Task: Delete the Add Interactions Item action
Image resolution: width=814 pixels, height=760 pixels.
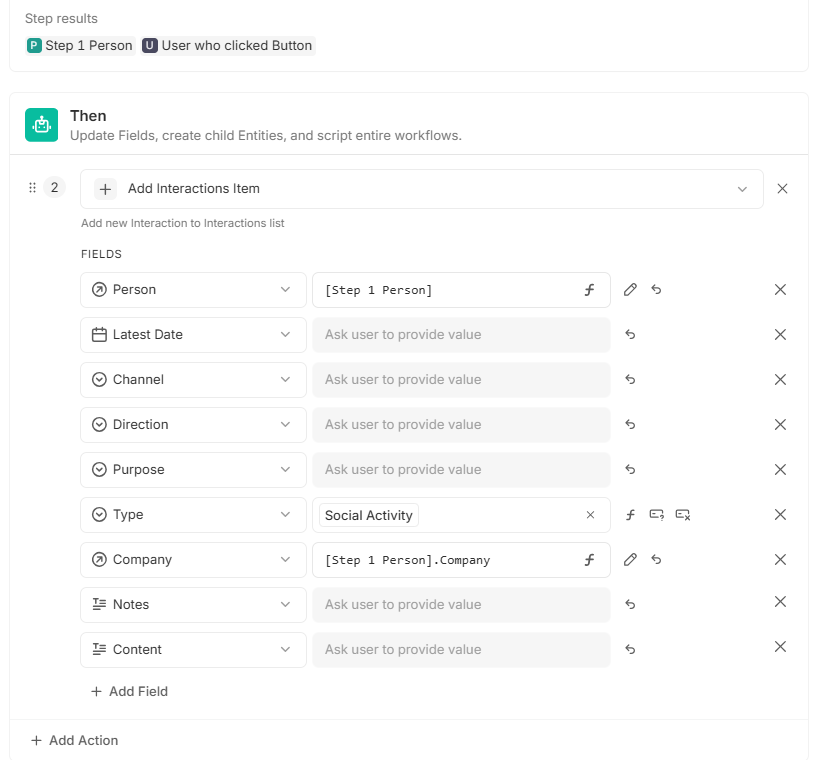Action: (x=782, y=188)
